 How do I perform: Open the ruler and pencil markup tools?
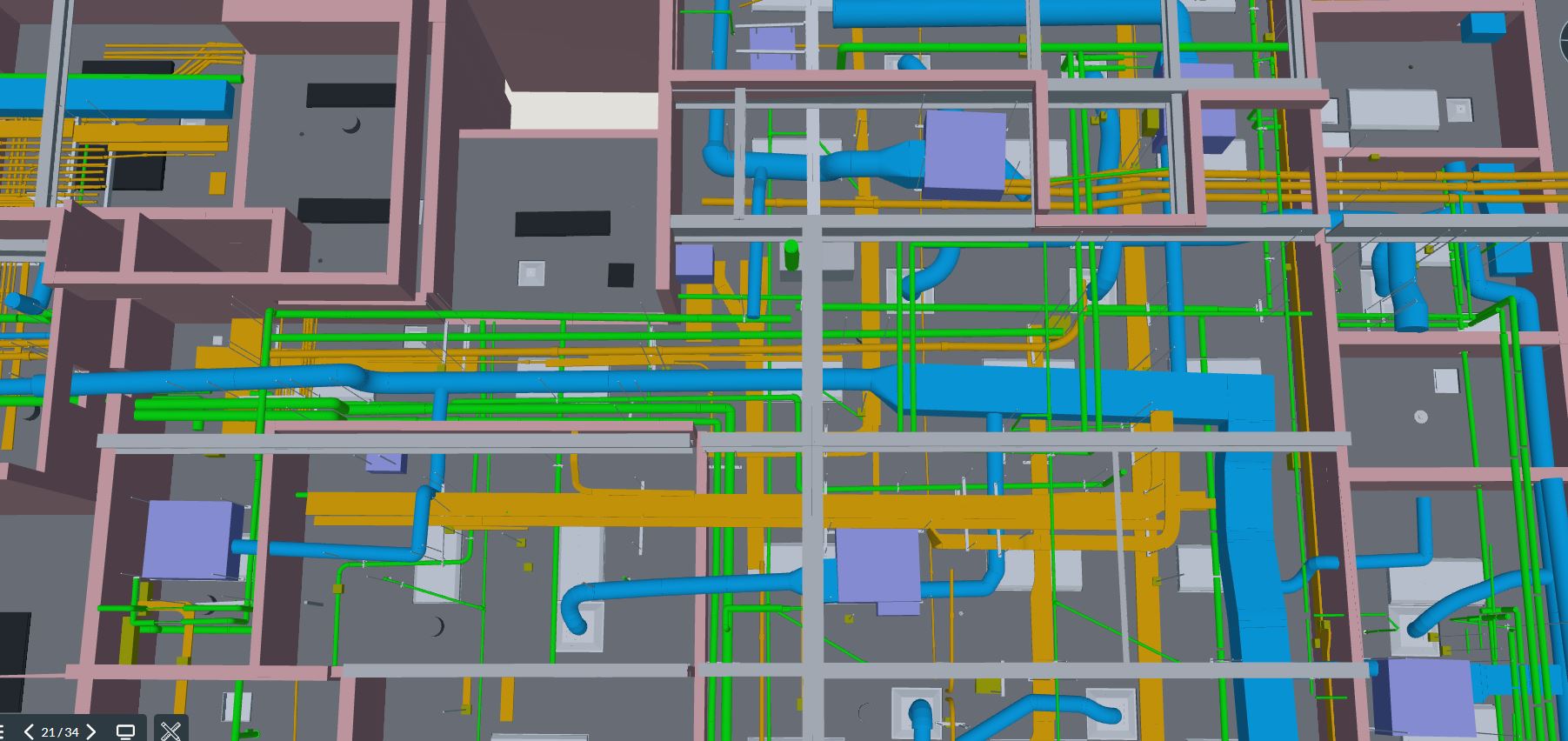[x=171, y=731]
